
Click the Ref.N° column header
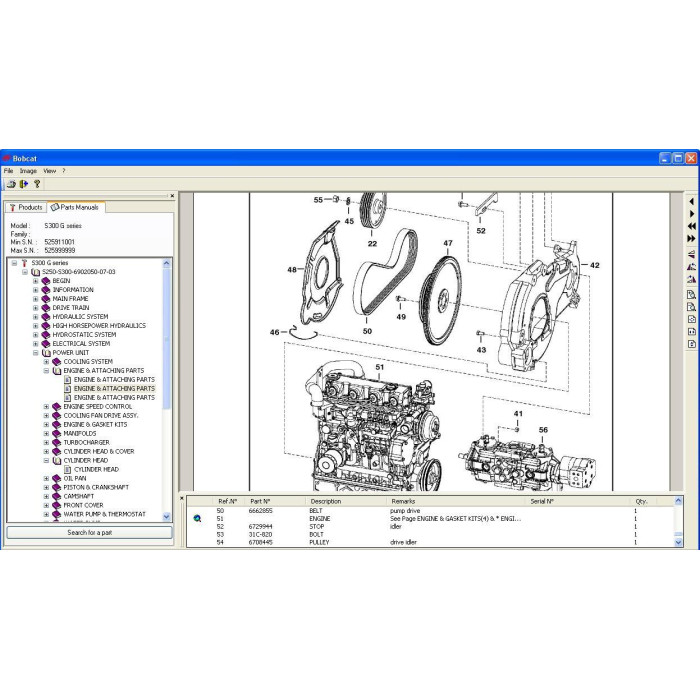point(227,501)
